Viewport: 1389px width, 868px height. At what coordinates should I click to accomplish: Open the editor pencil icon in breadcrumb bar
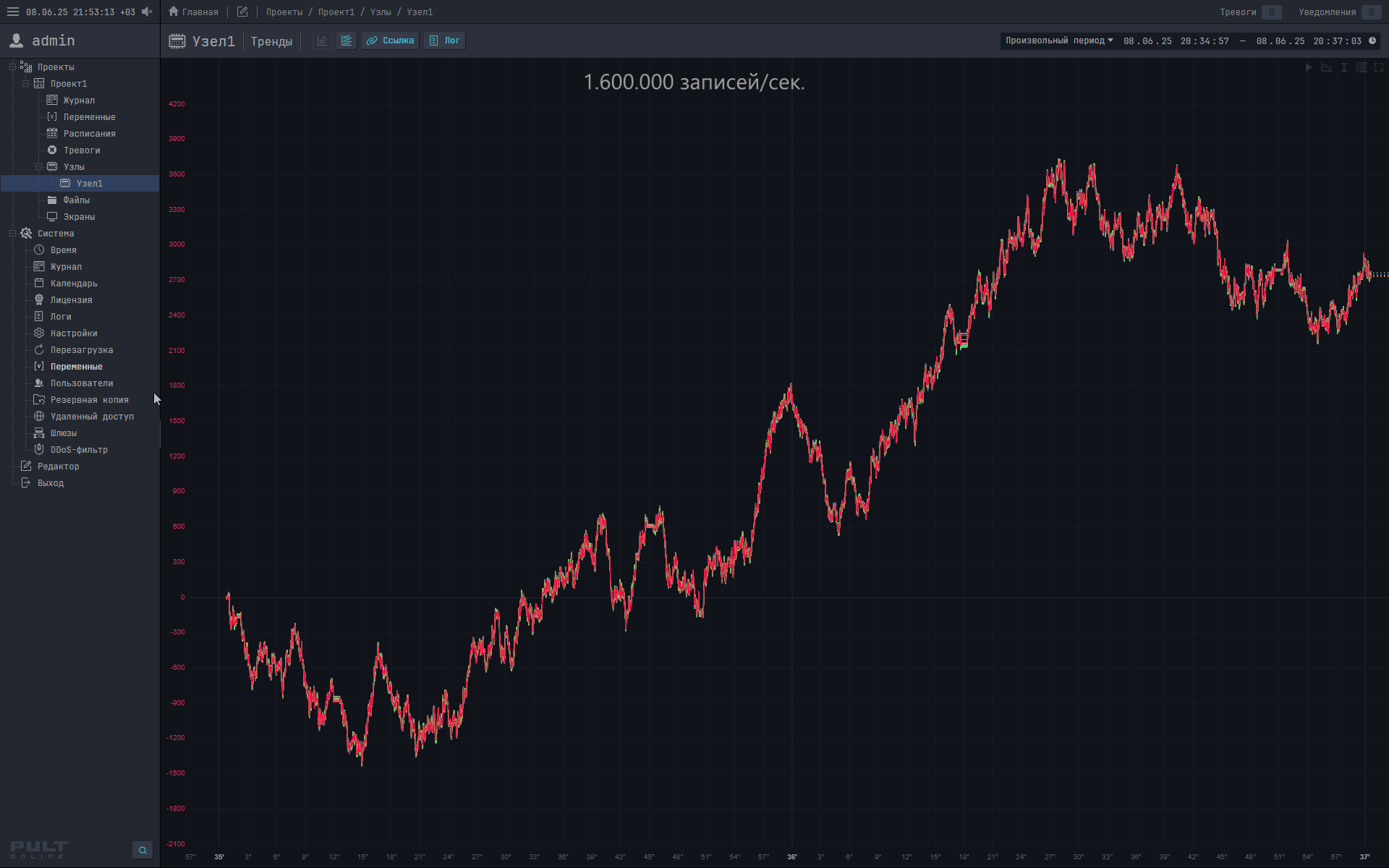coord(242,12)
